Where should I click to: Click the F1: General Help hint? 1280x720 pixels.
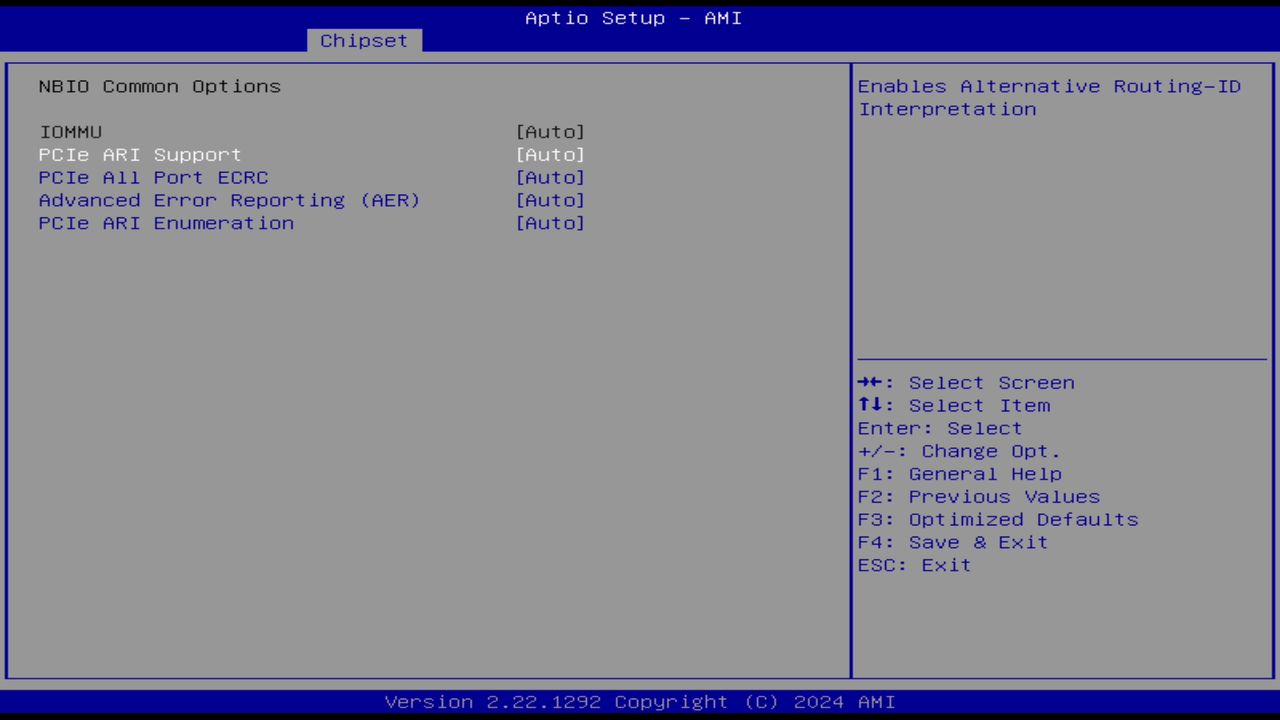pyautogui.click(x=960, y=474)
